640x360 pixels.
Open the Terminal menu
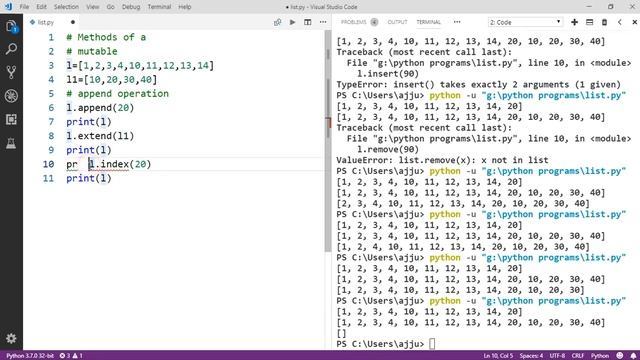click(x=159, y=7)
